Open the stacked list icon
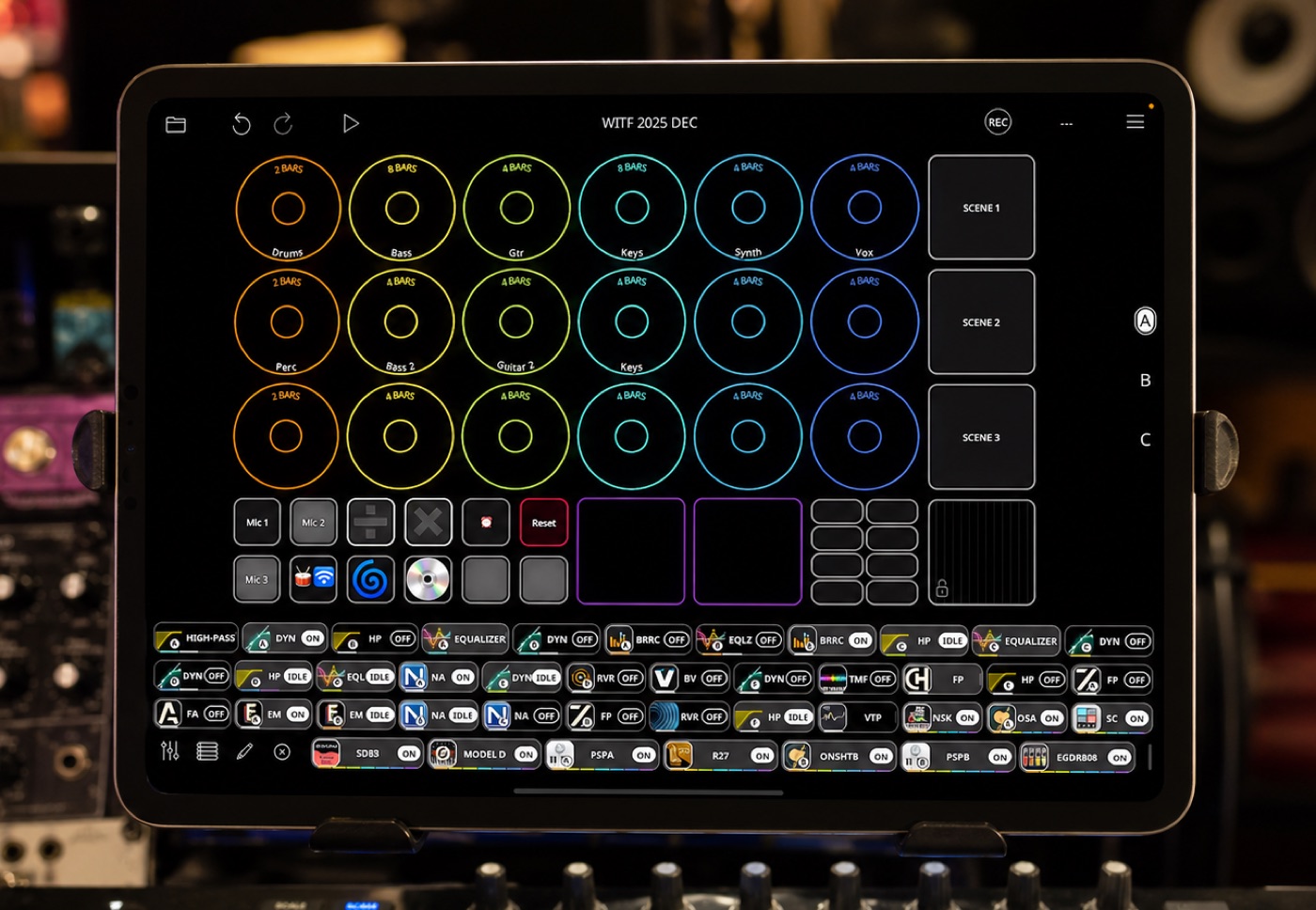The width and height of the screenshot is (1316, 910). click(207, 751)
